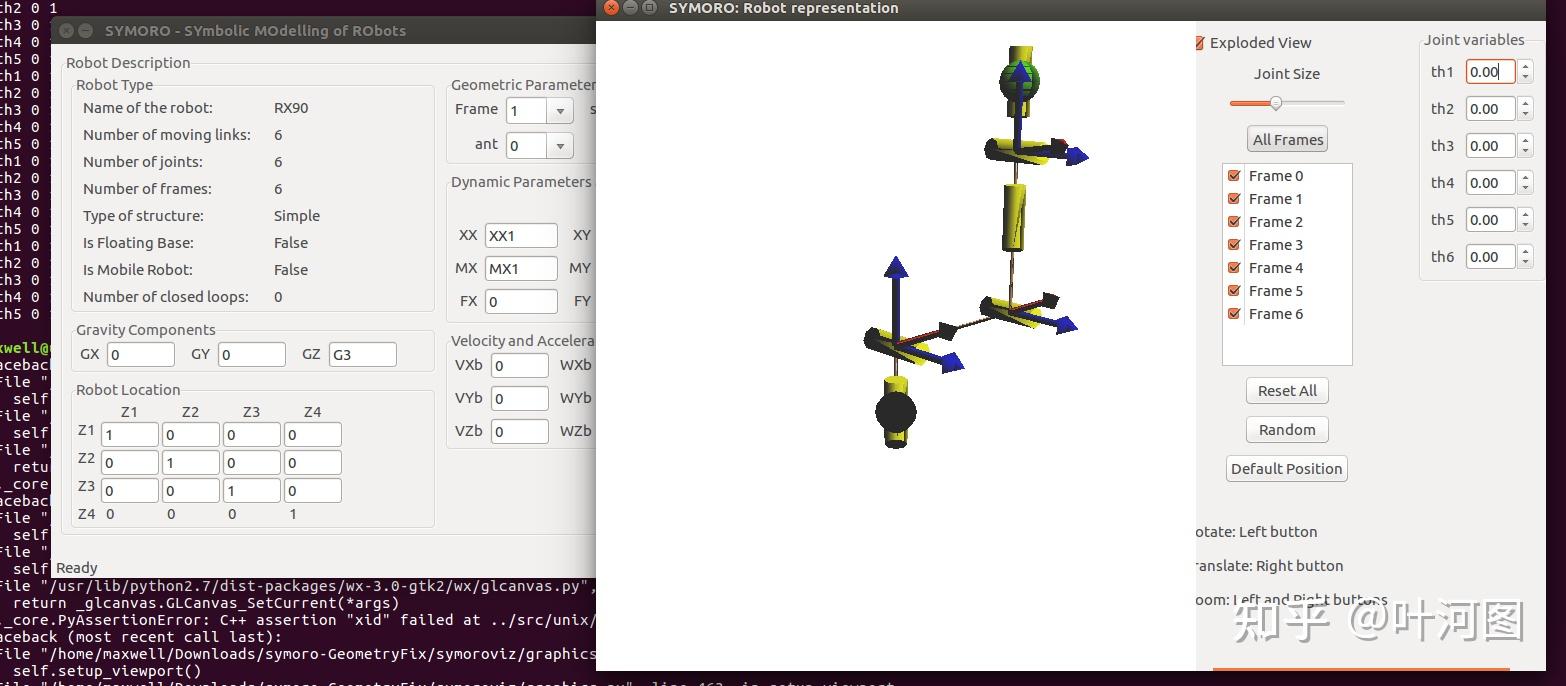Uncheck Frame 4 in the frames list
Image resolution: width=1566 pixels, height=686 pixels.
[x=1233, y=267]
